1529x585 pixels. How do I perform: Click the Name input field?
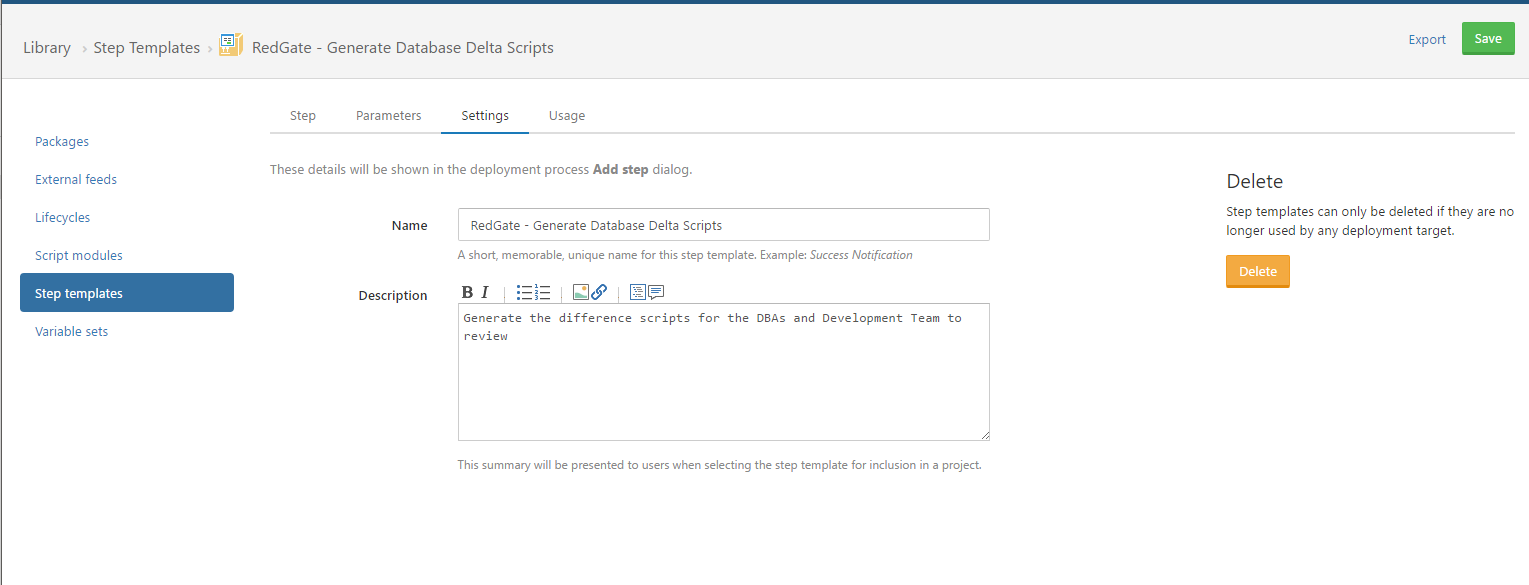pos(724,225)
